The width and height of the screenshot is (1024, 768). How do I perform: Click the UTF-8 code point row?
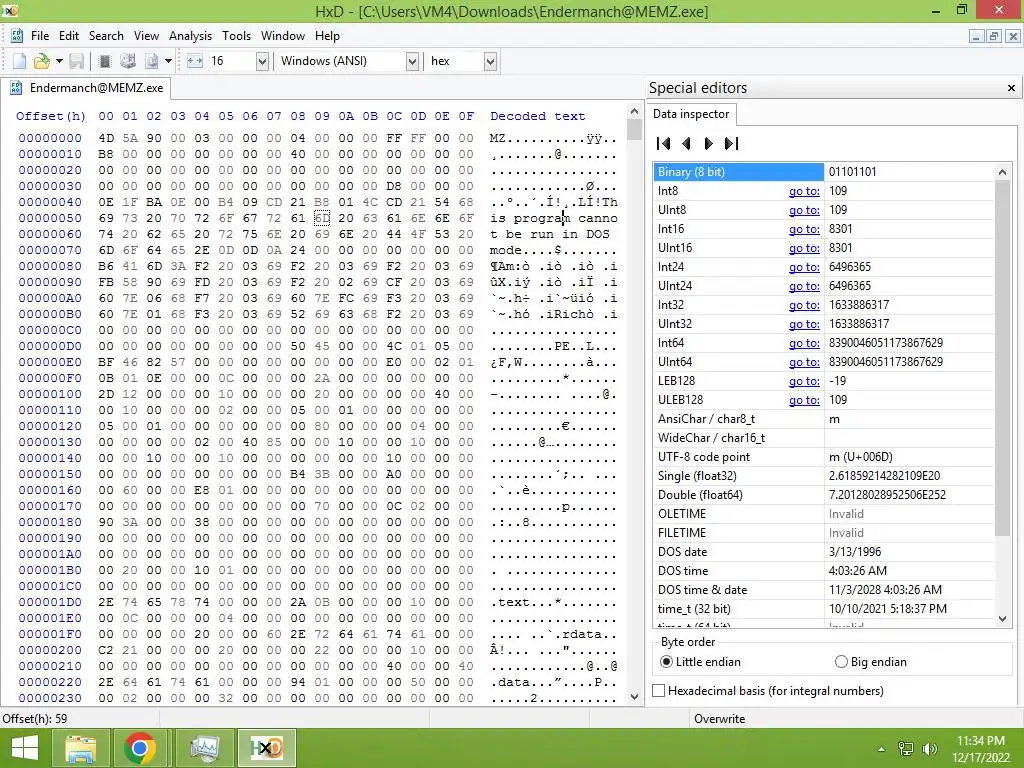tap(824, 456)
